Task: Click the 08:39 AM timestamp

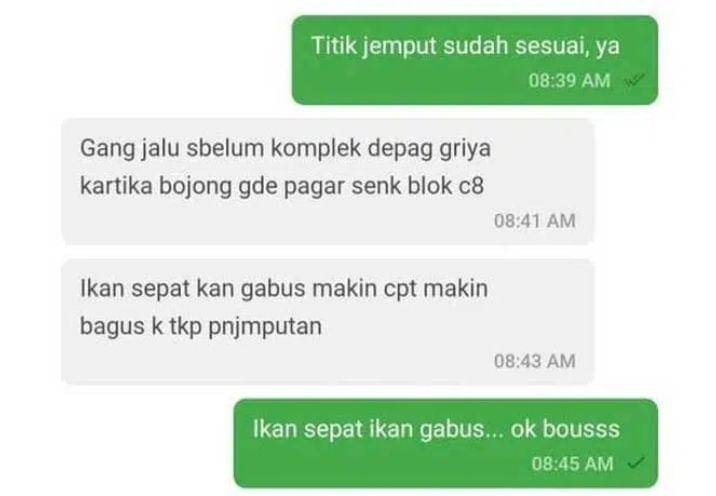Action: (569, 81)
